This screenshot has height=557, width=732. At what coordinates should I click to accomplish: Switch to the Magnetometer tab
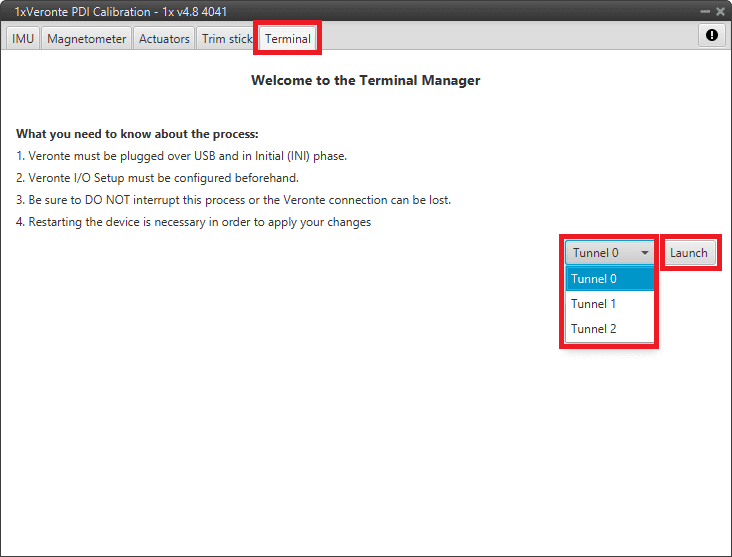pyautogui.click(x=87, y=39)
